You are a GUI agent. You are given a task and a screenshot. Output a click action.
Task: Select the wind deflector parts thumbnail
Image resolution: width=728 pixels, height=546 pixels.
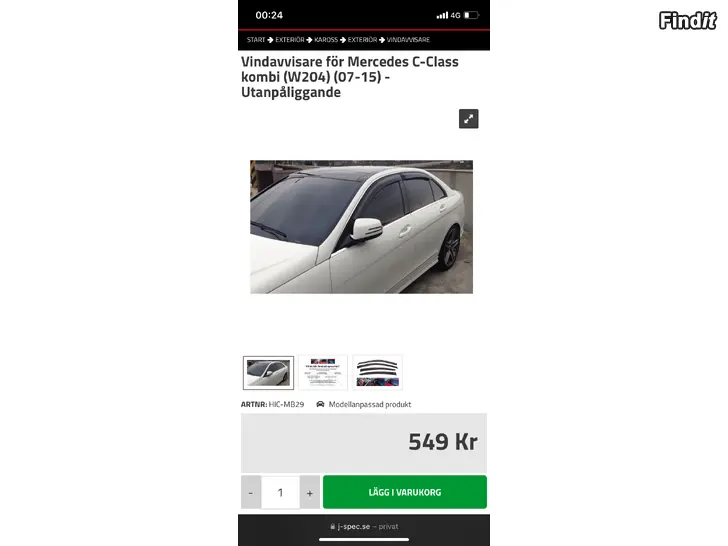point(377,373)
